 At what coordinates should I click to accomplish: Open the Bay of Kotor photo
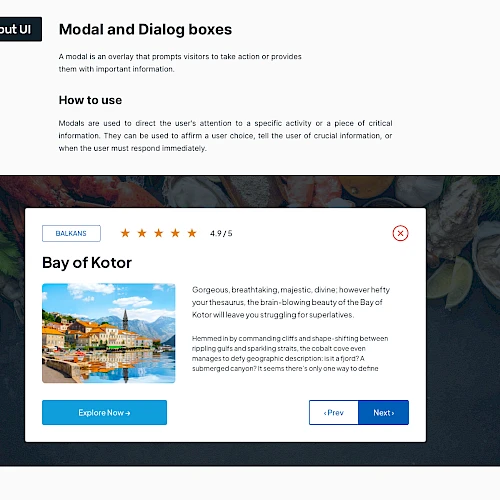tap(109, 333)
